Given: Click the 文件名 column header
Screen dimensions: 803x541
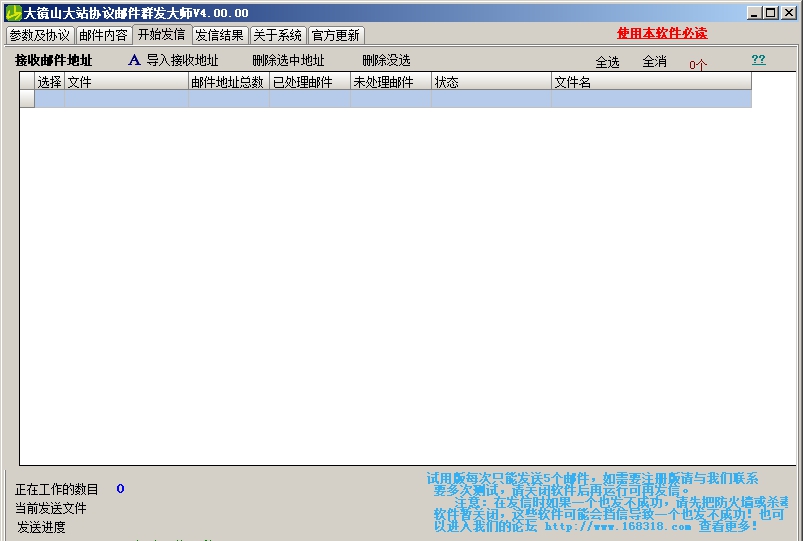Looking at the screenshot, I should click(x=650, y=82).
